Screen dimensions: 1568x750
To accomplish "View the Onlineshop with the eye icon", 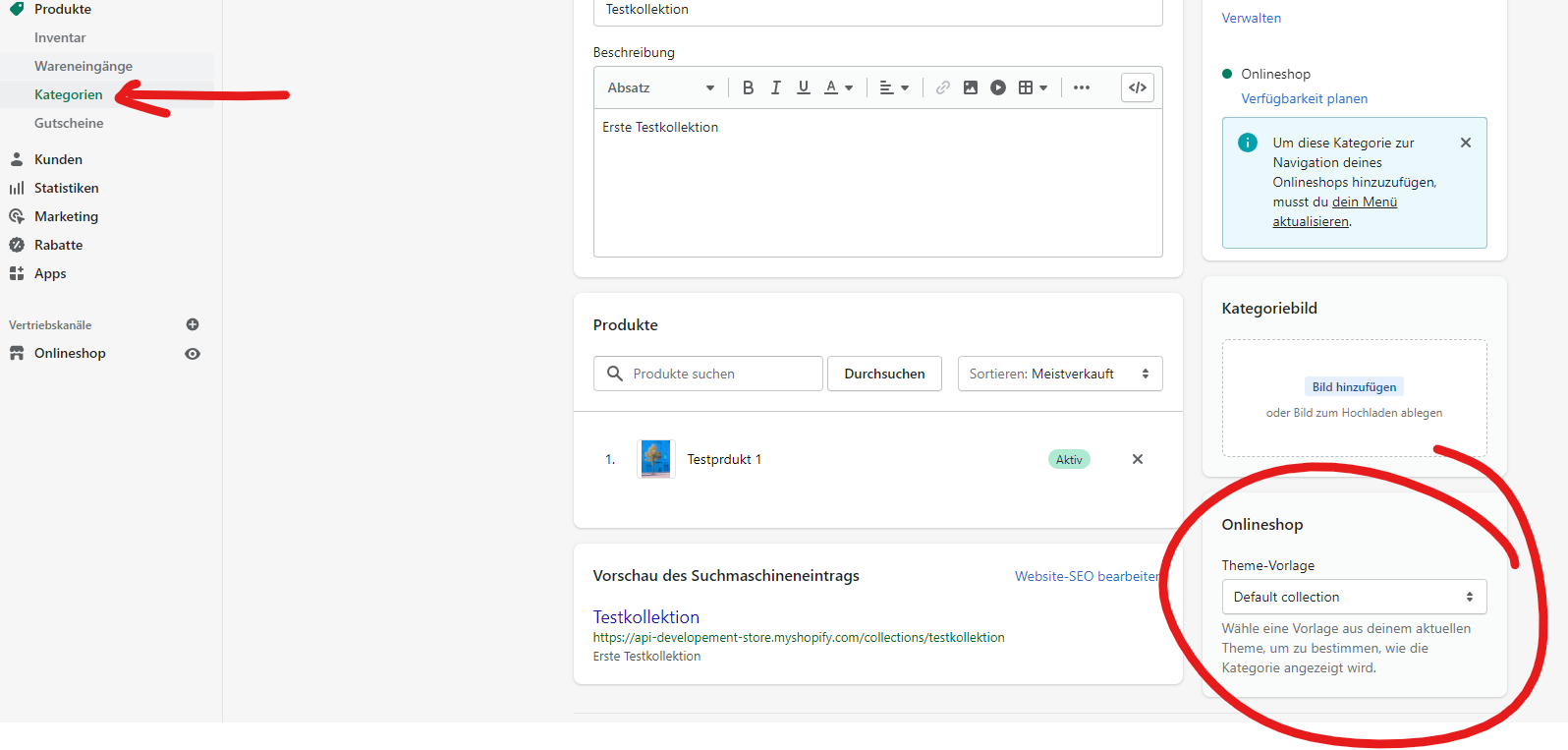I will click(x=193, y=354).
